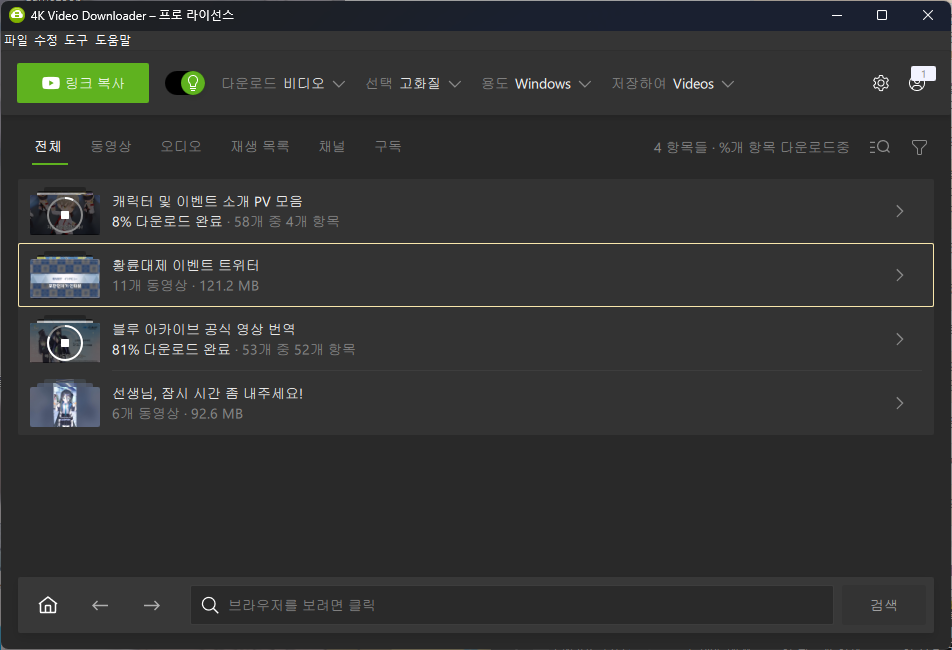
Task: Select the 블루 아카이브 공식 영상 번역 title
Action: (x=204, y=330)
